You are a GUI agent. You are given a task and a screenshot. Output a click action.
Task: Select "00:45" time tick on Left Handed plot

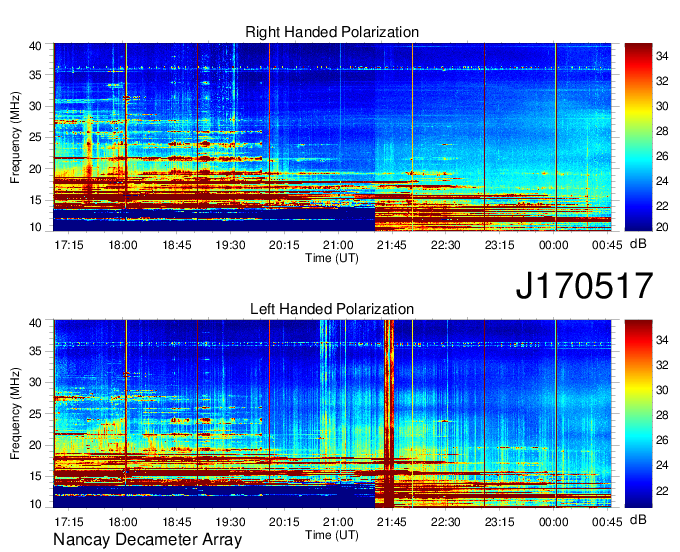tap(607, 522)
